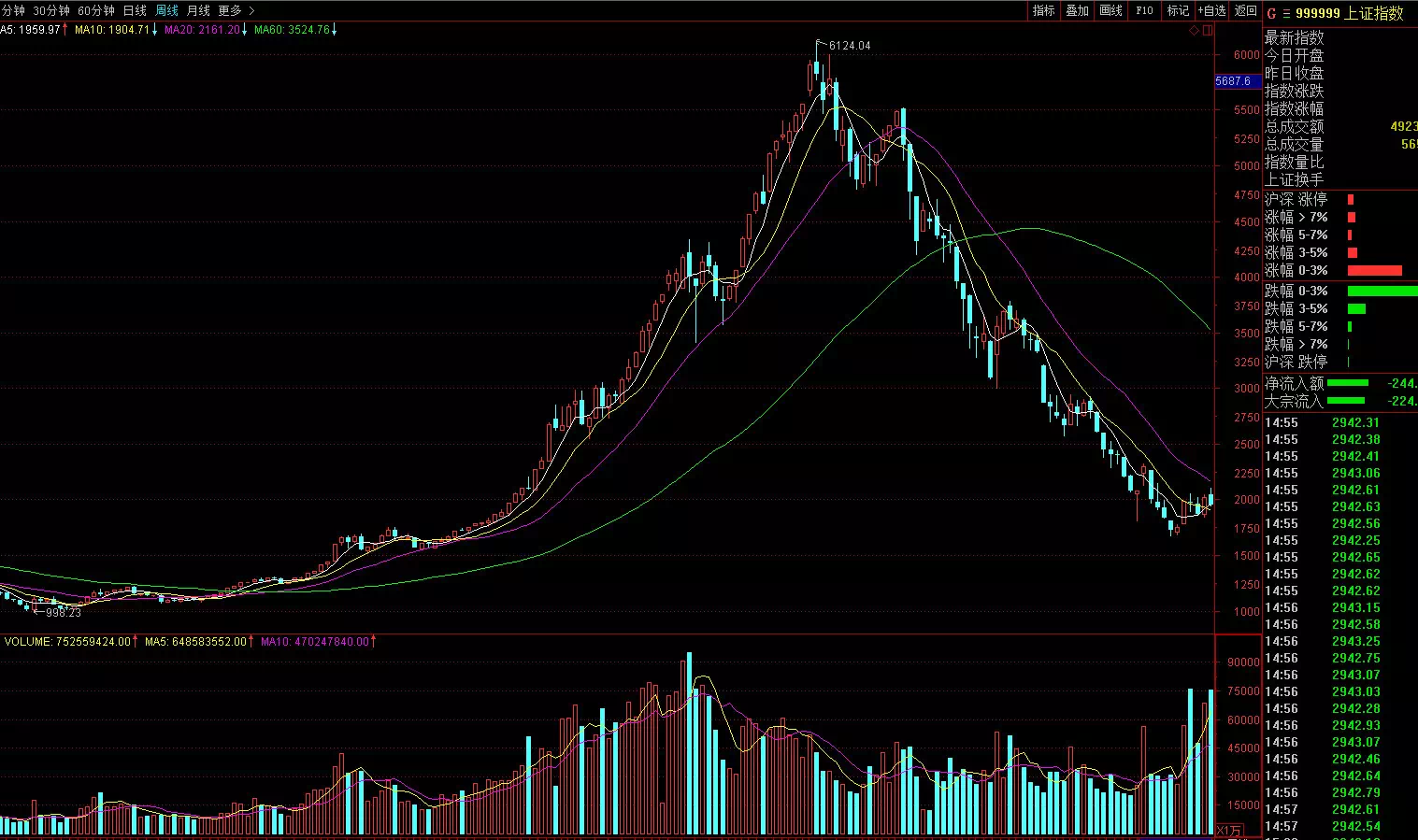
Task: Click the green bar for 跌幅 0-3%
Action: (1382, 291)
